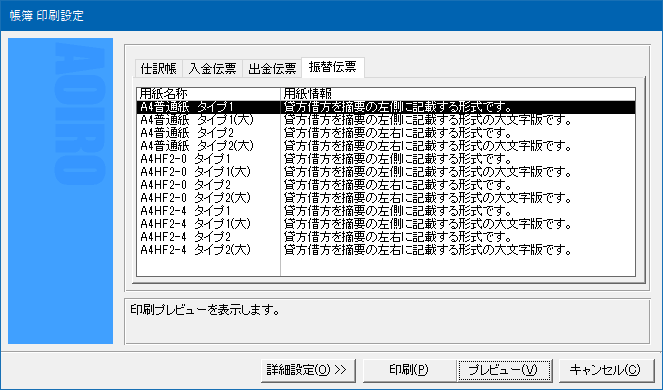Click the 用紙情報 column header

458,94
